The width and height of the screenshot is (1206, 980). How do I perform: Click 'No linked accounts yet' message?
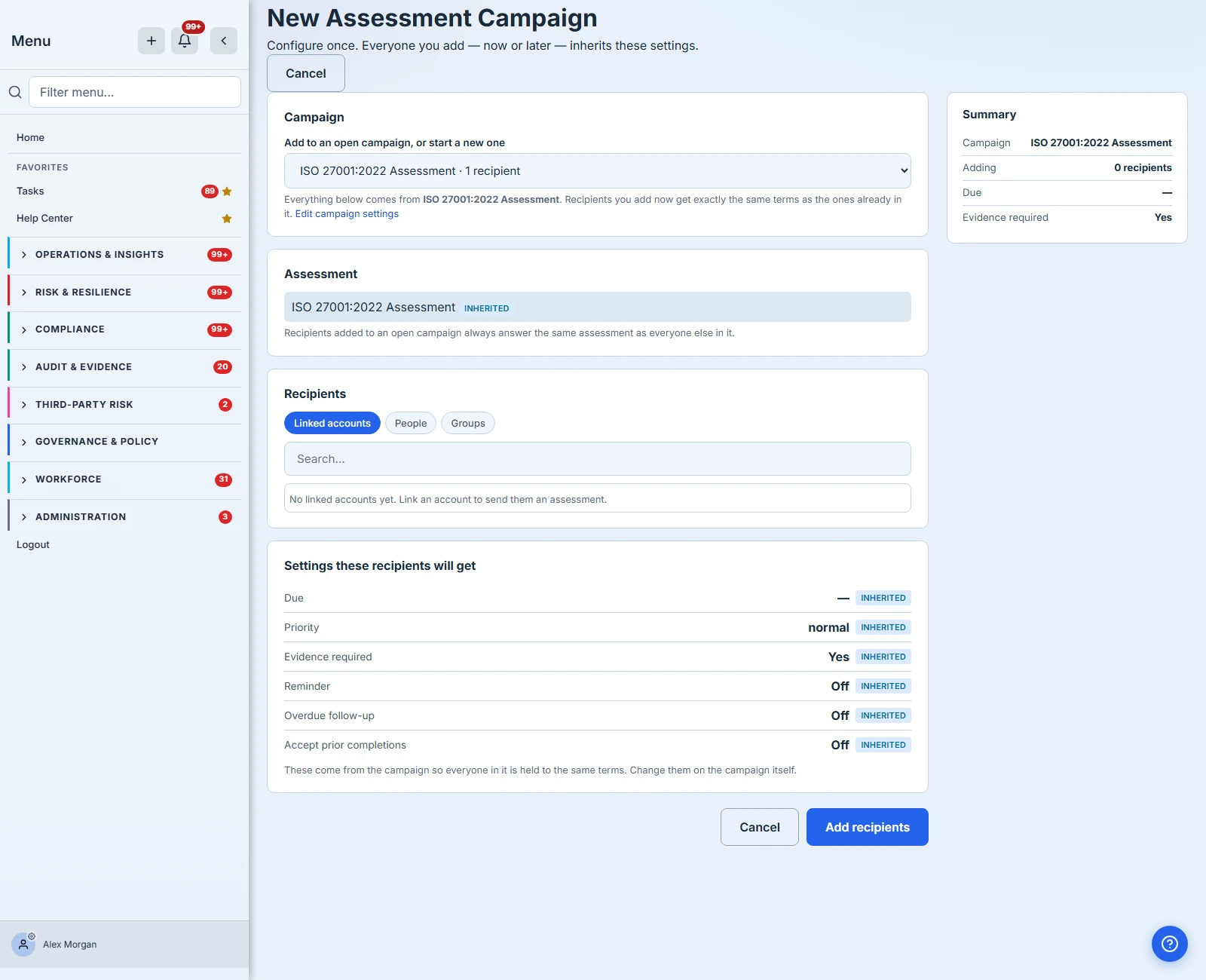tap(448, 499)
